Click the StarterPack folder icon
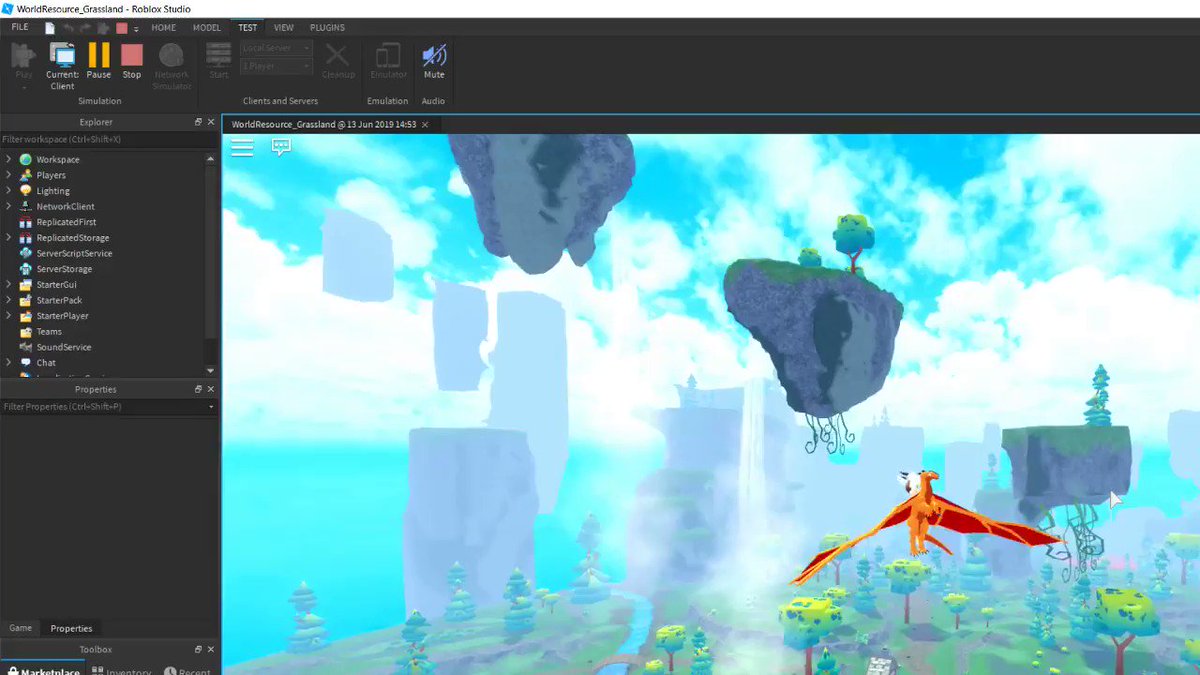Image resolution: width=1200 pixels, height=675 pixels. click(26, 300)
